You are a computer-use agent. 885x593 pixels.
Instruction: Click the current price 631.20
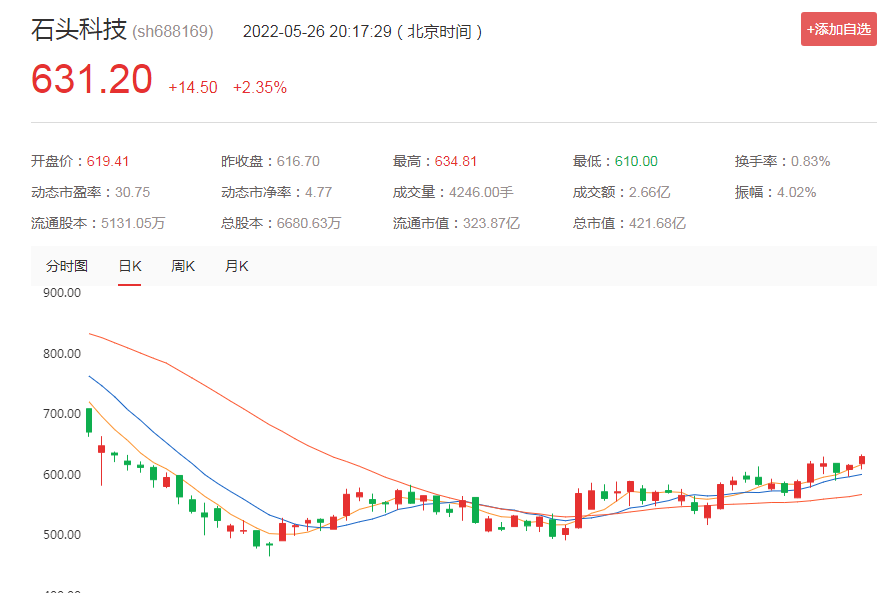(x=91, y=79)
